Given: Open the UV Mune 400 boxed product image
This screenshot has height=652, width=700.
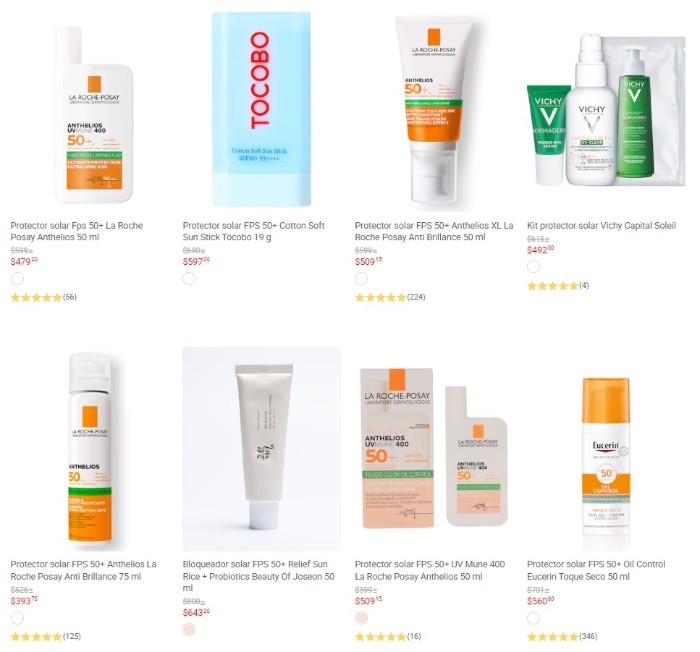Looking at the screenshot, I should point(434,448).
